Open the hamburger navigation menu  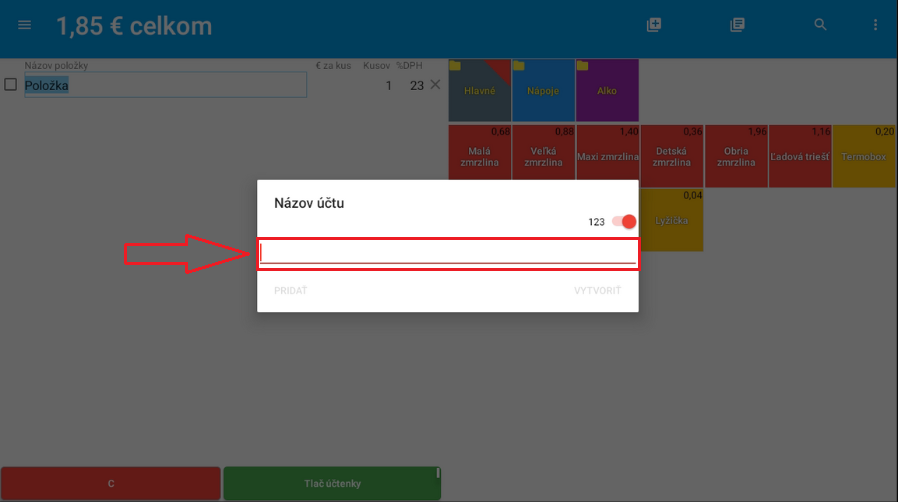click(25, 25)
